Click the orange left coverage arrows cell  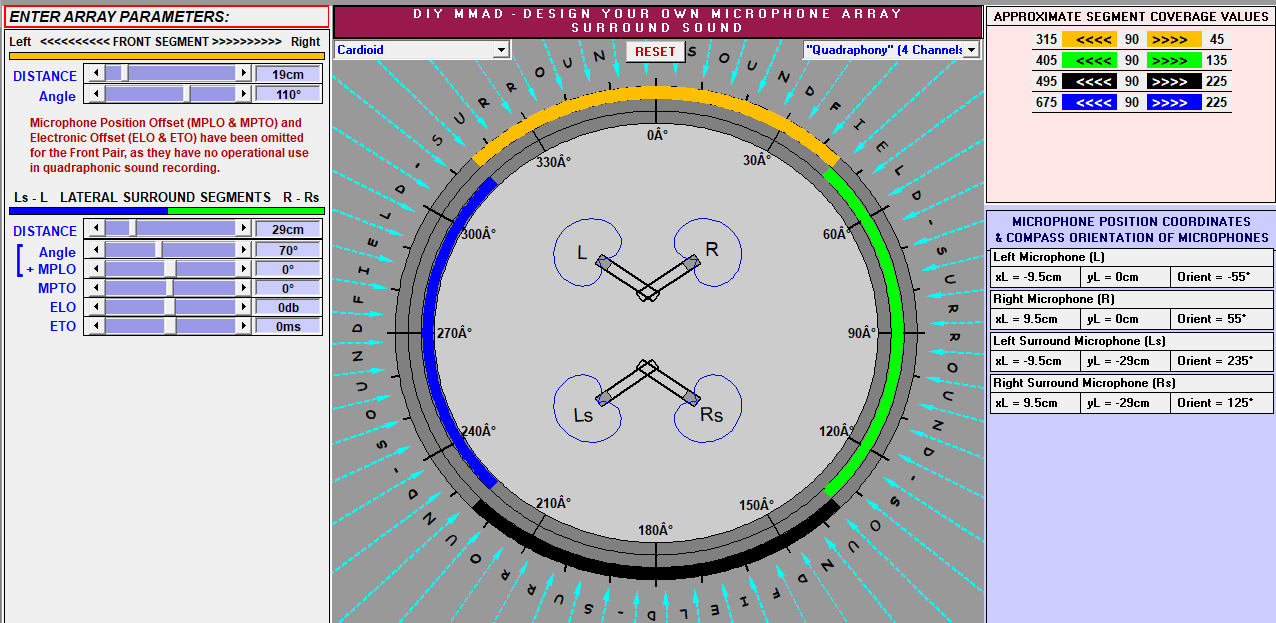click(1089, 39)
